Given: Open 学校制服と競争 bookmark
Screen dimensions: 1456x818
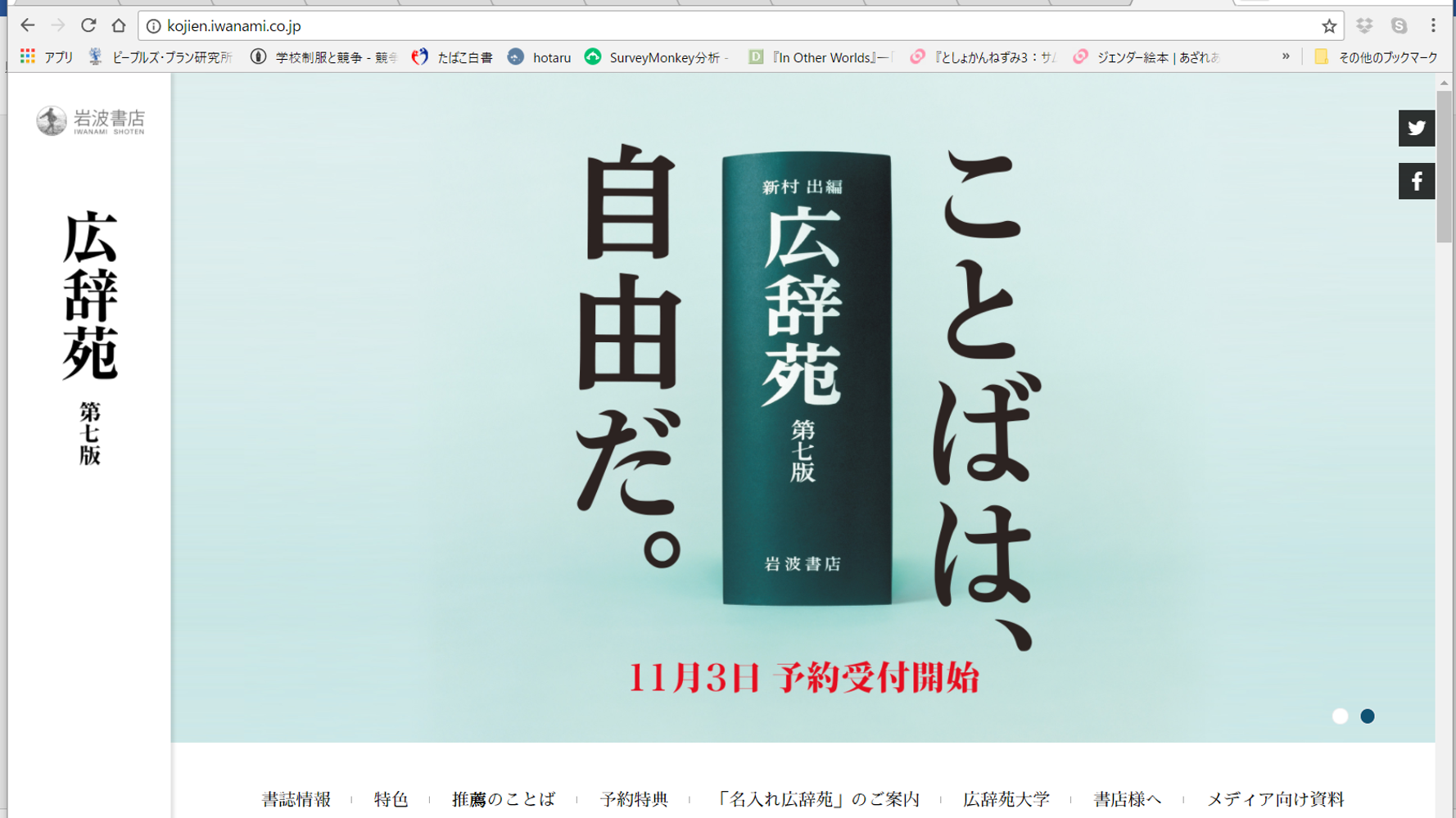Looking at the screenshot, I should pyautogui.click(x=324, y=56).
